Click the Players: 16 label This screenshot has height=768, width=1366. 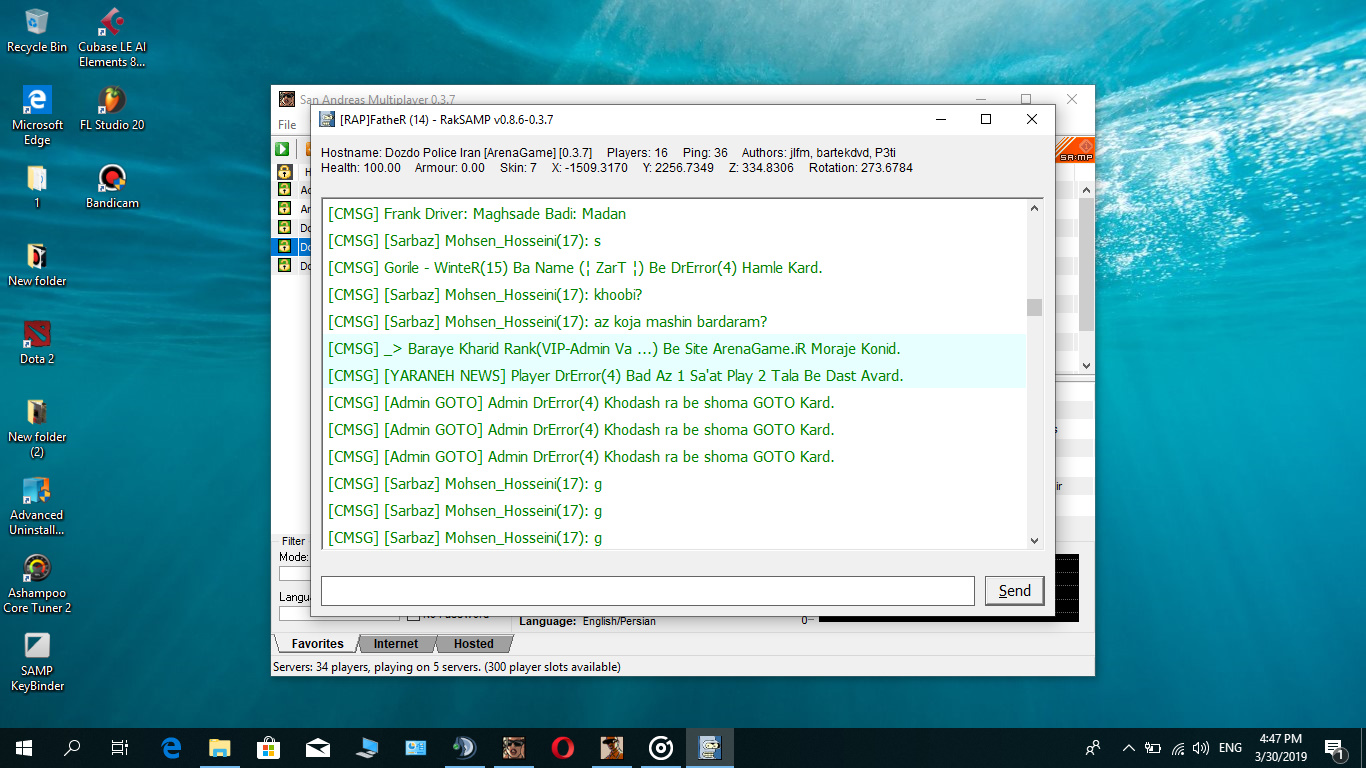point(638,153)
